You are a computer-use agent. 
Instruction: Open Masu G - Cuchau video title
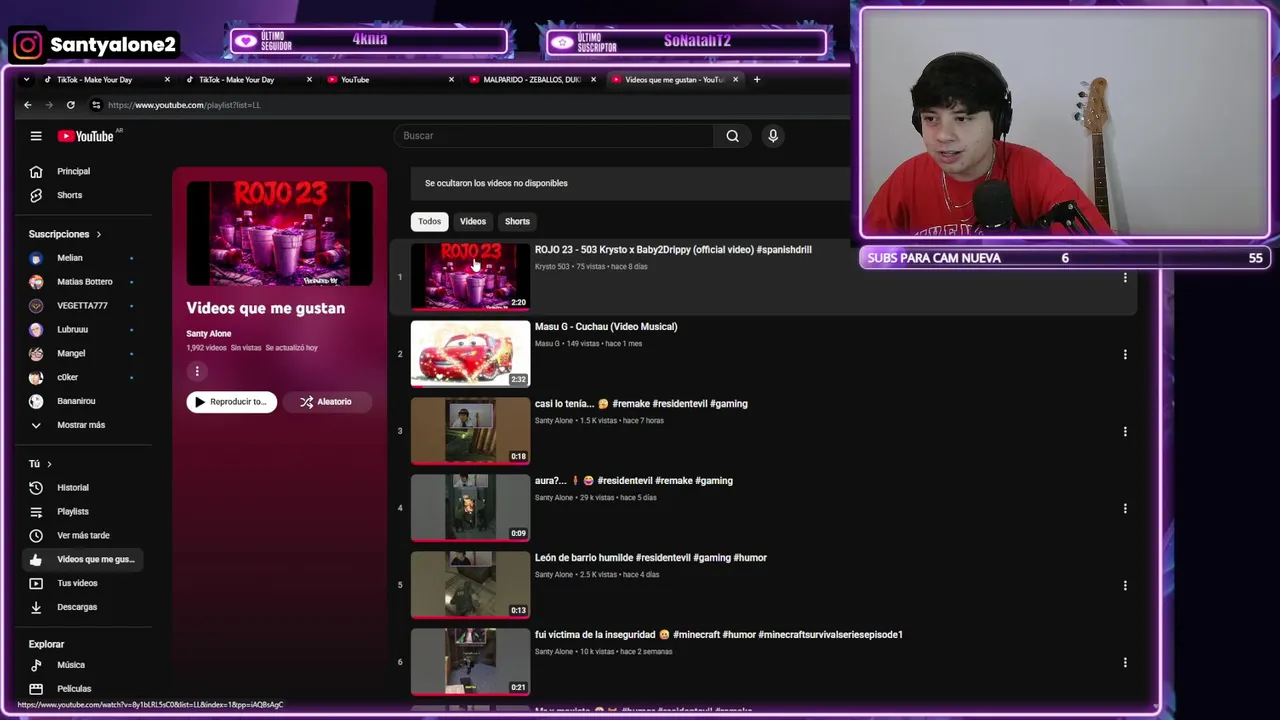[606, 327]
